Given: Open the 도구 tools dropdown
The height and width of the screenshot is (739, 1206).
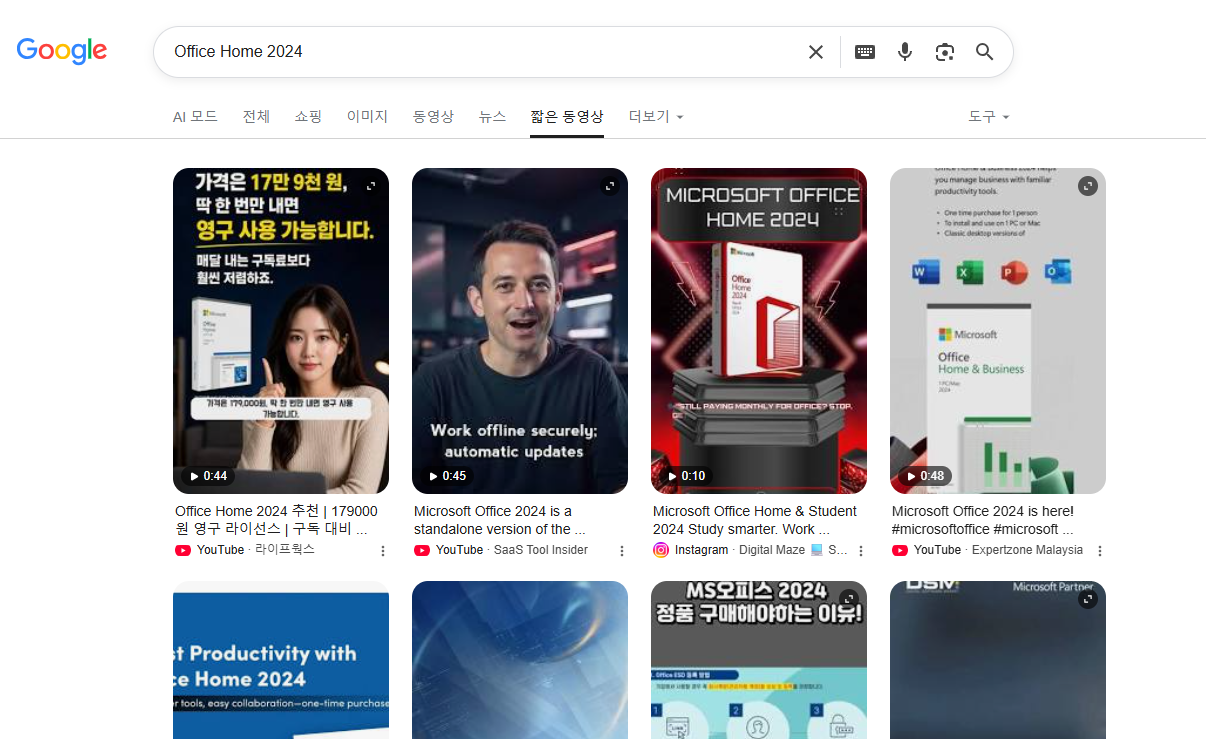Looking at the screenshot, I should pyautogui.click(x=989, y=117).
